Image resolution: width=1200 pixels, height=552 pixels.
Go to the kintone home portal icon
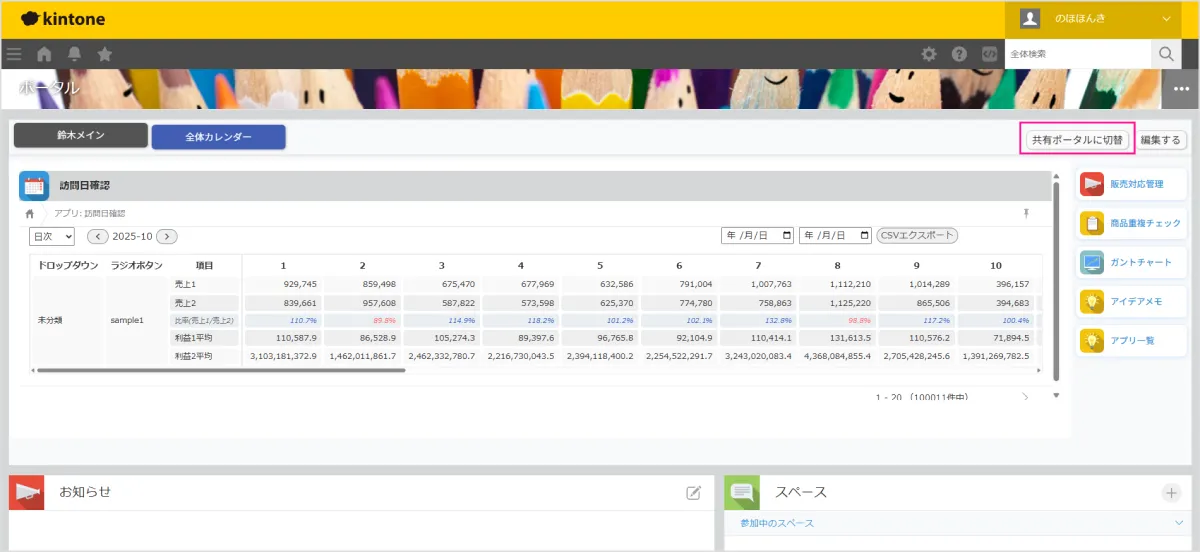44,54
